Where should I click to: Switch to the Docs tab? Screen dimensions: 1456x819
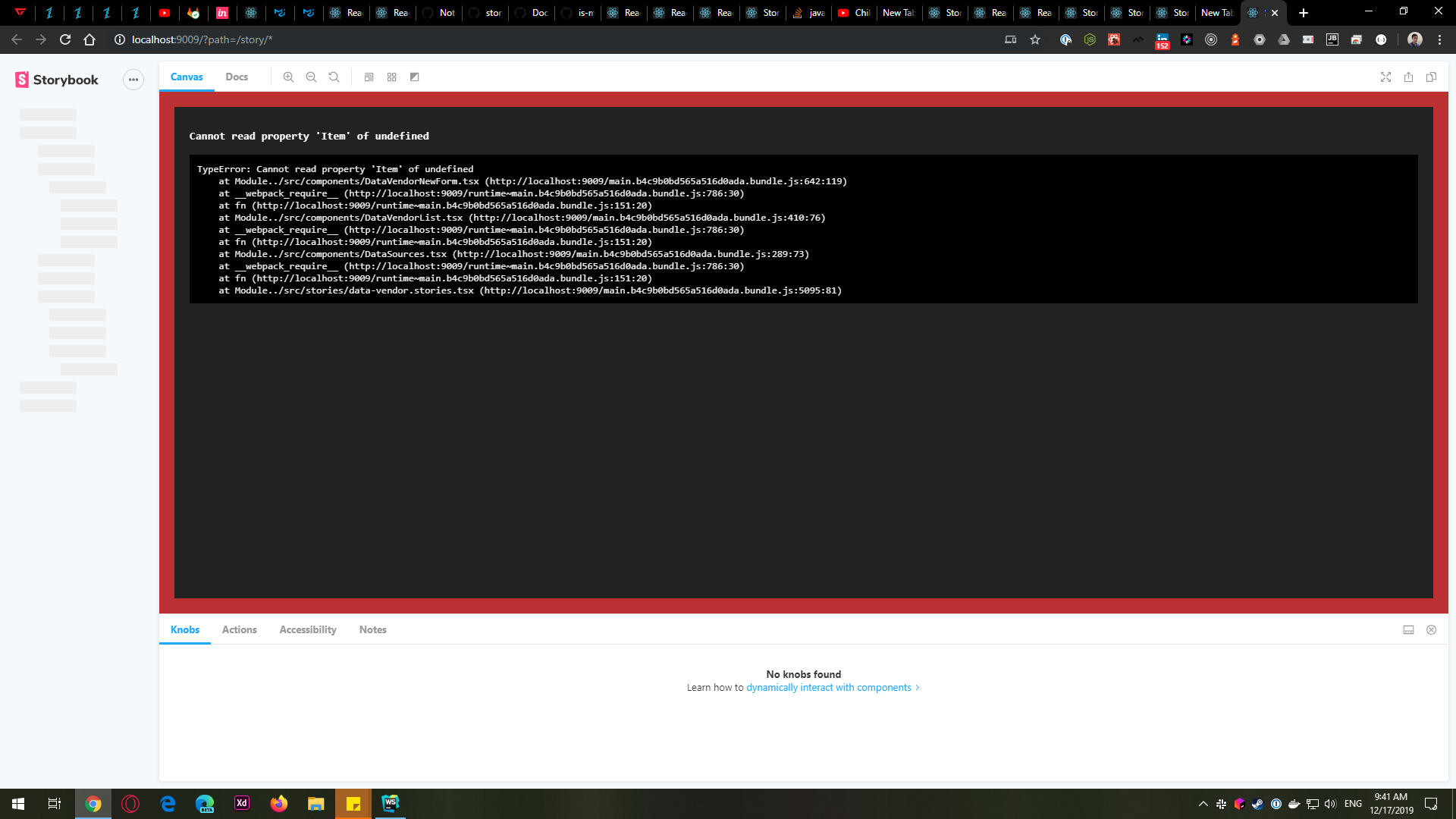(x=237, y=77)
